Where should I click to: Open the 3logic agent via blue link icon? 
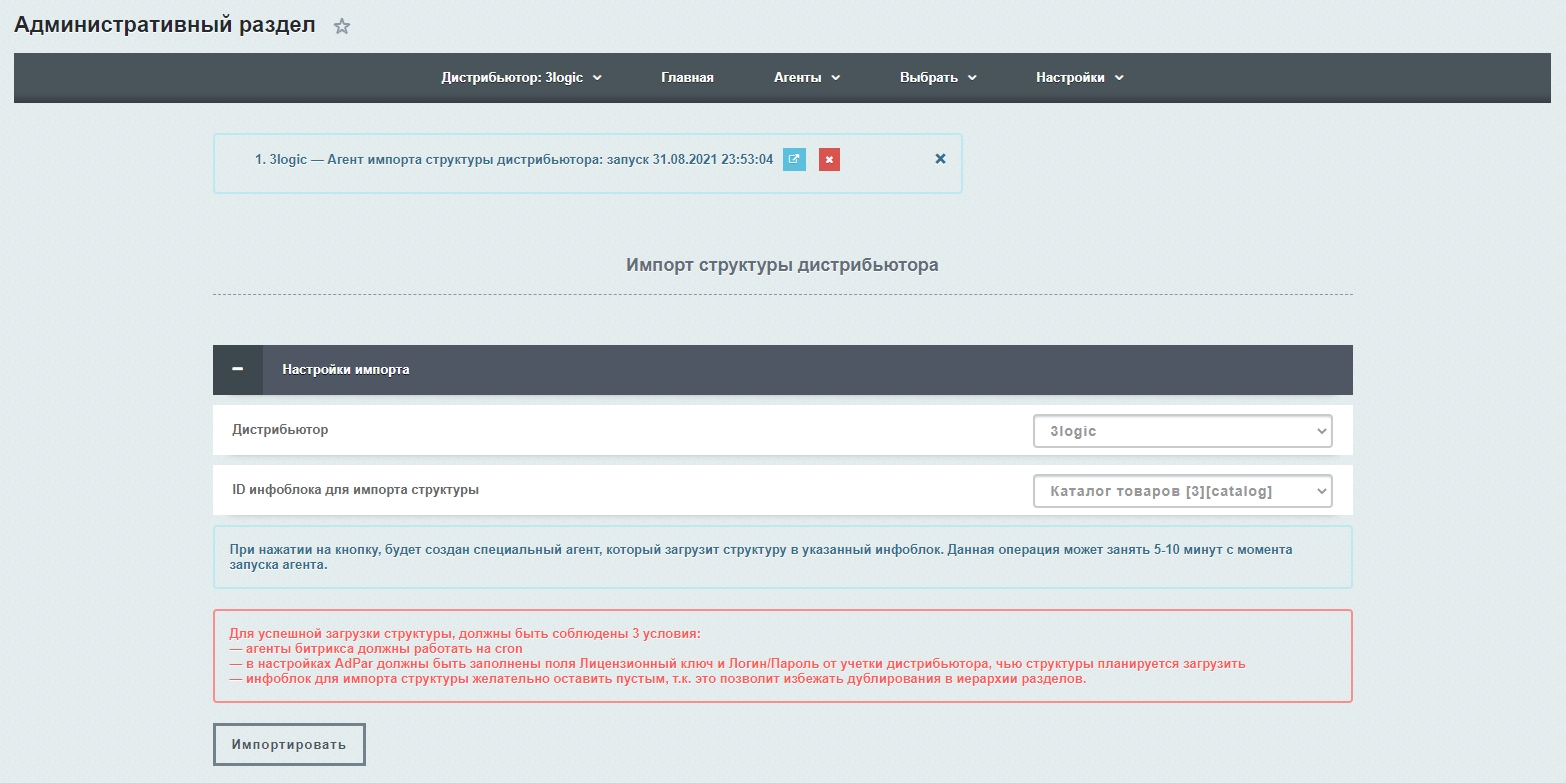point(794,159)
